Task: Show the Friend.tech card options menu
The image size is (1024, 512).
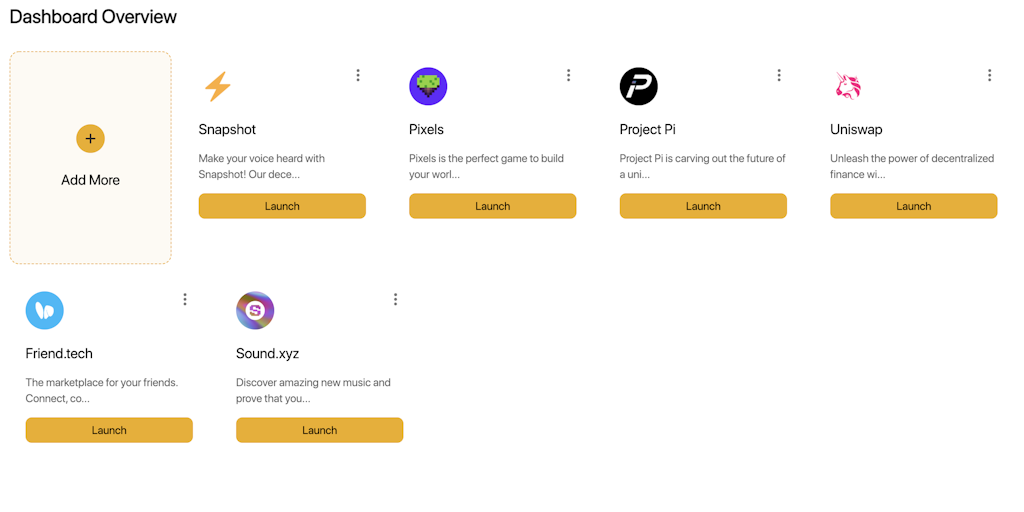Action: (185, 299)
